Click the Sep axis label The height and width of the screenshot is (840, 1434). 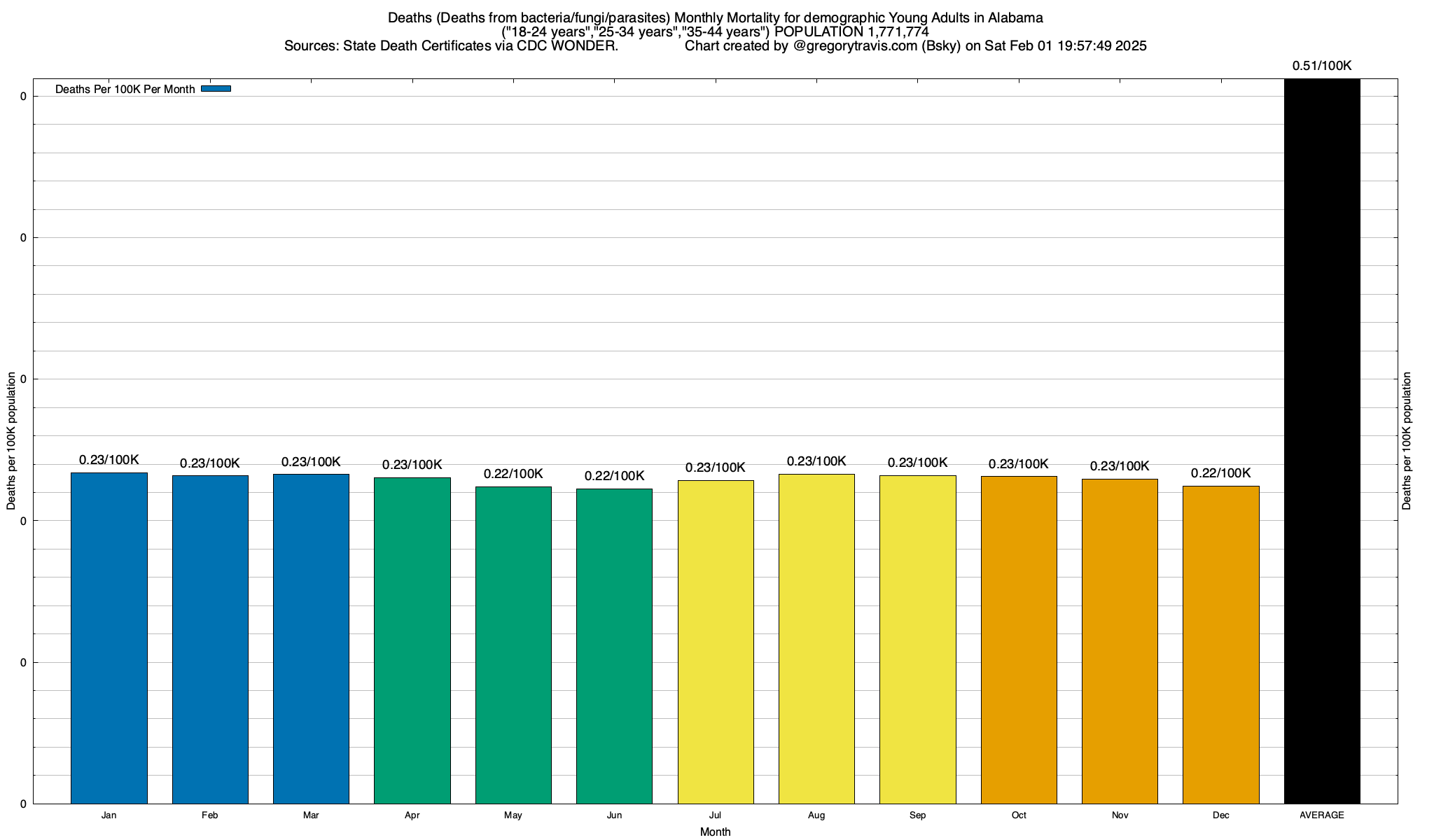(917, 815)
